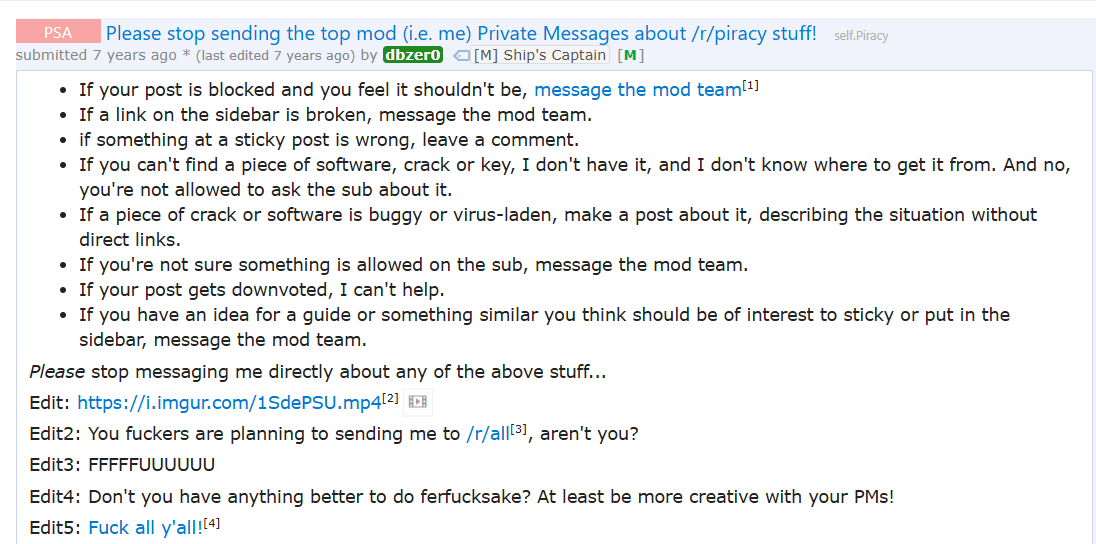Click the Ship's Captain flair tag
Image resolution: width=1096 pixels, height=544 pixels.
coord(540,56)
